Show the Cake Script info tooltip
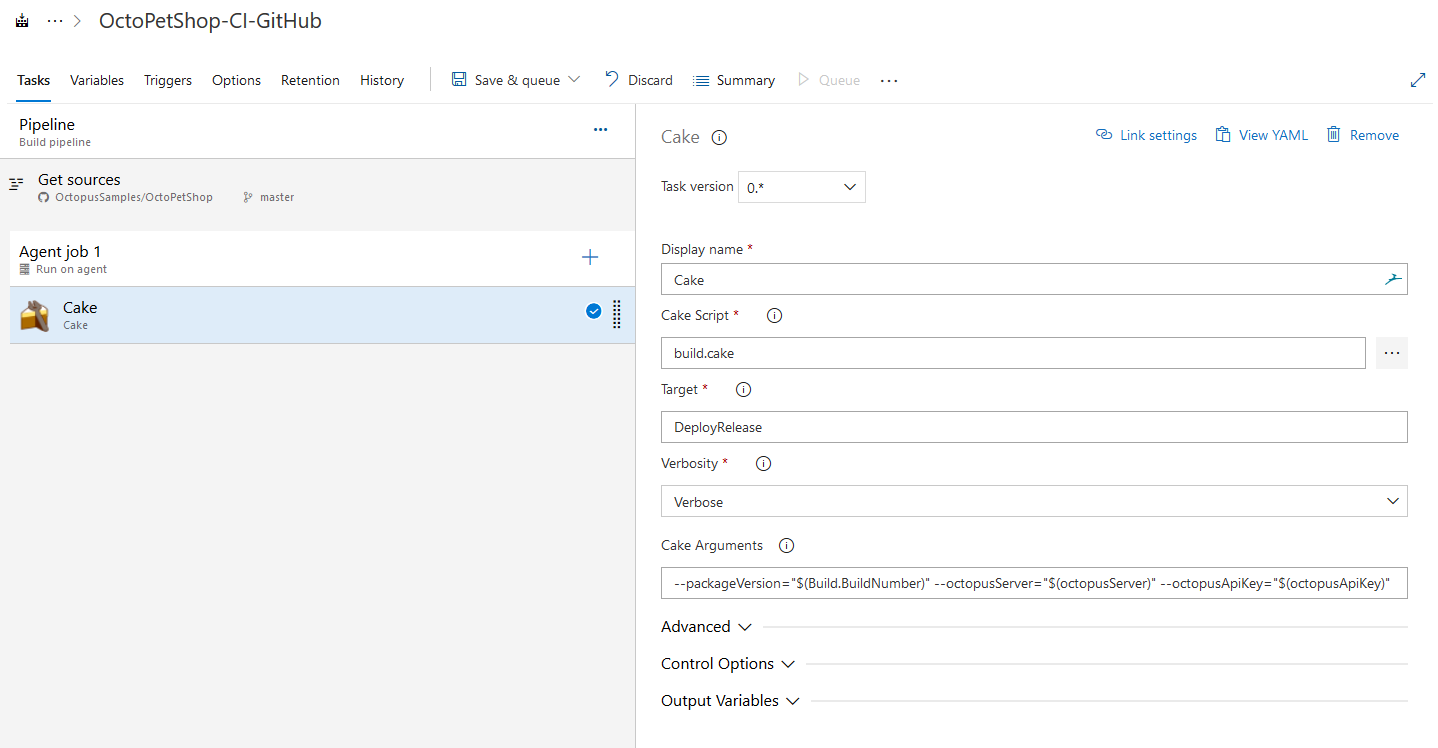 point(773,315)
